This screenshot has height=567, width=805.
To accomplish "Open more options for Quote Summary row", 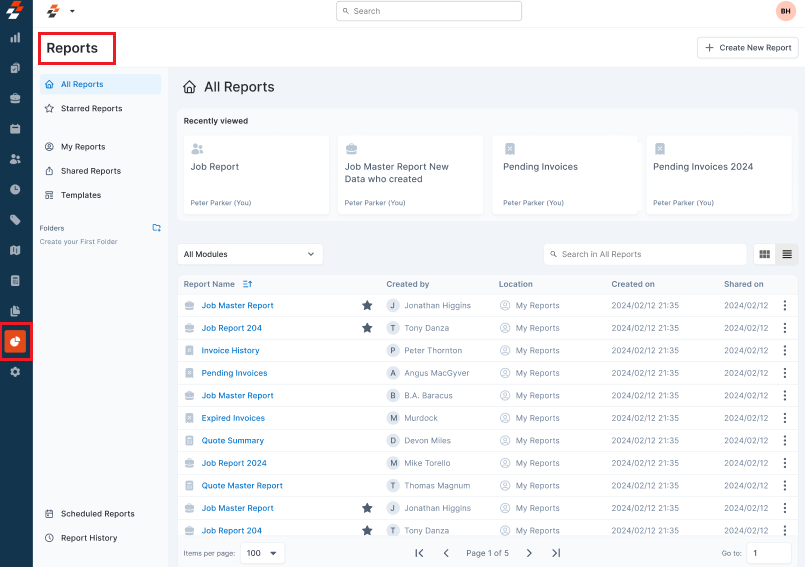I will click(x=784, y=440).
